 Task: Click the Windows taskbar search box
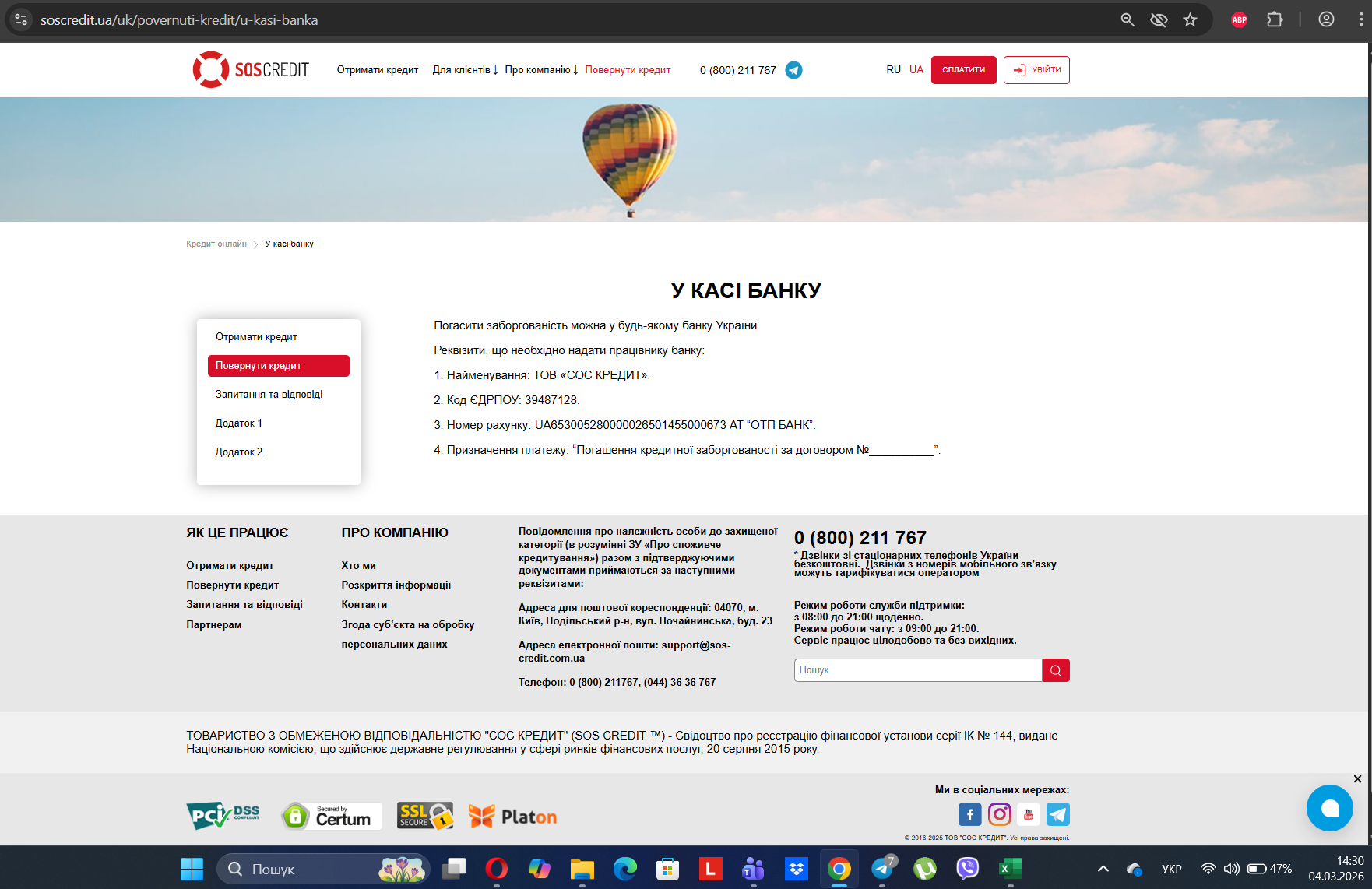323,869
